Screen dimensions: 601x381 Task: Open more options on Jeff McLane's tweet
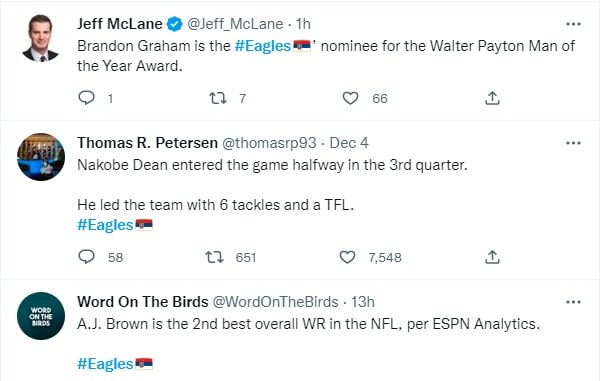click(x=573, y=24)
